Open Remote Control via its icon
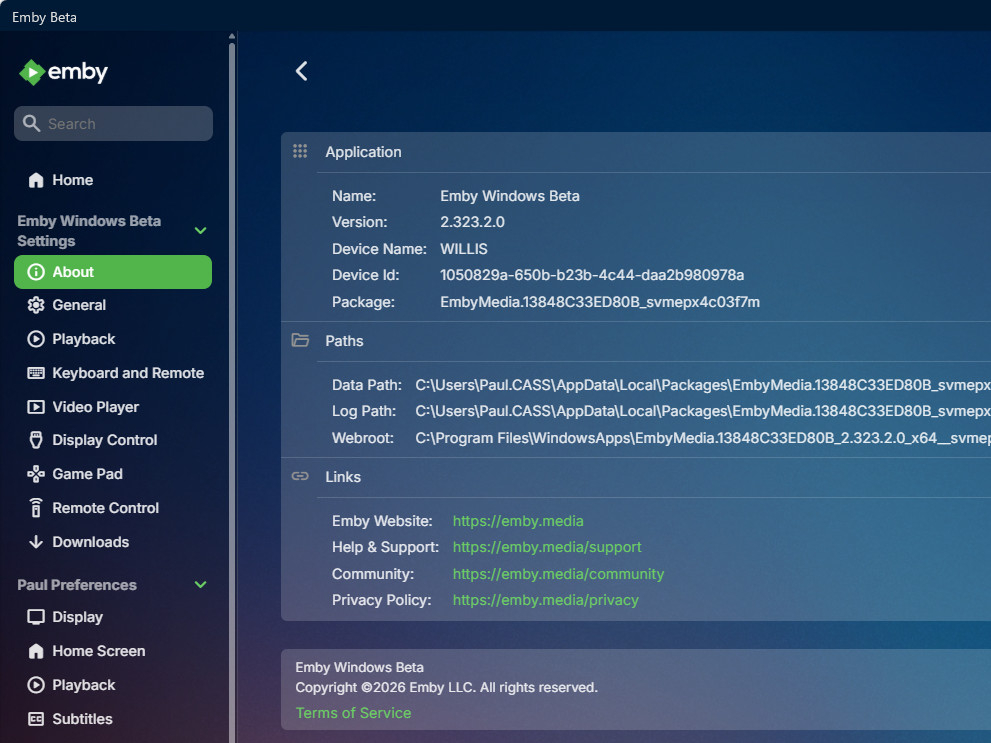991x743 pixels. click(x=36, y=508)
